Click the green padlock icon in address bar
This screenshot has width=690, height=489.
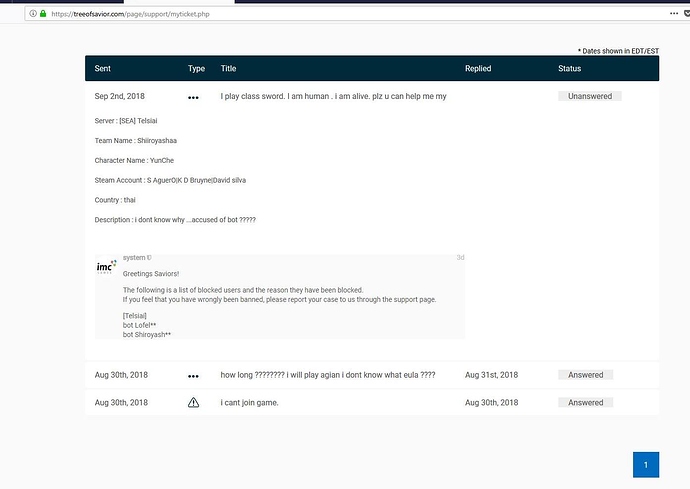[43, 13]
